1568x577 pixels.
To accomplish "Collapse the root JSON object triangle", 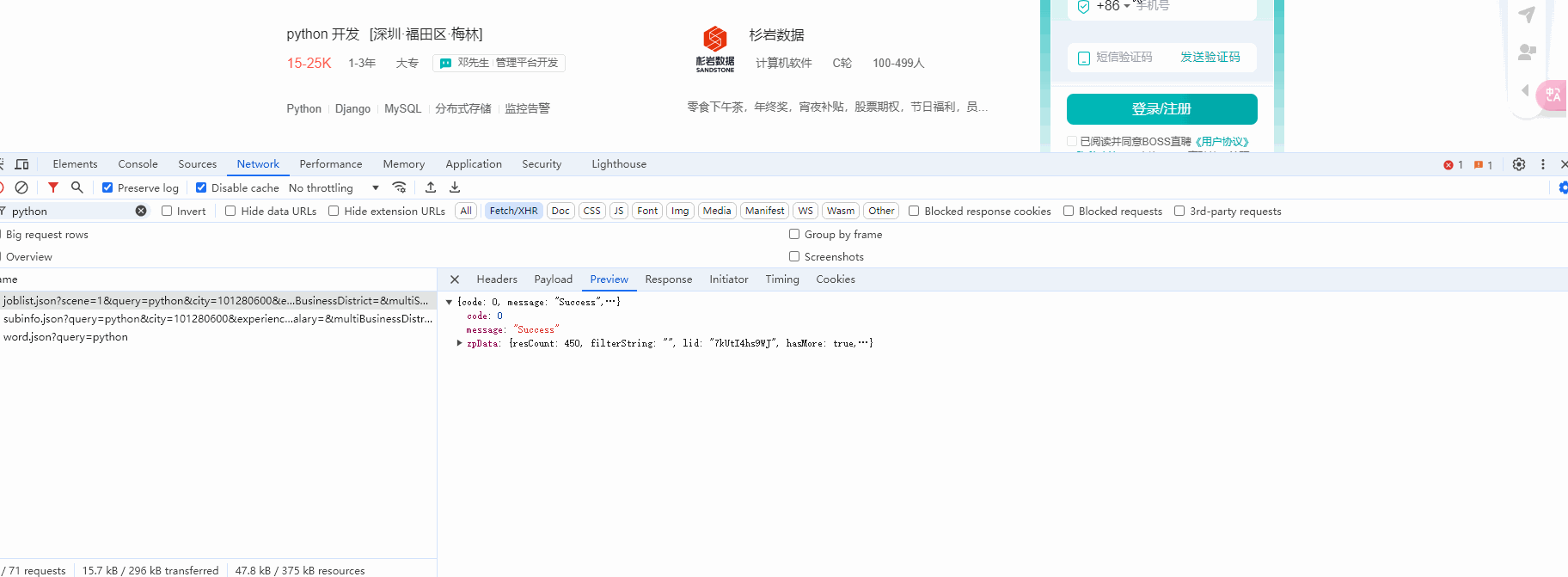I will tap(449, 302).
